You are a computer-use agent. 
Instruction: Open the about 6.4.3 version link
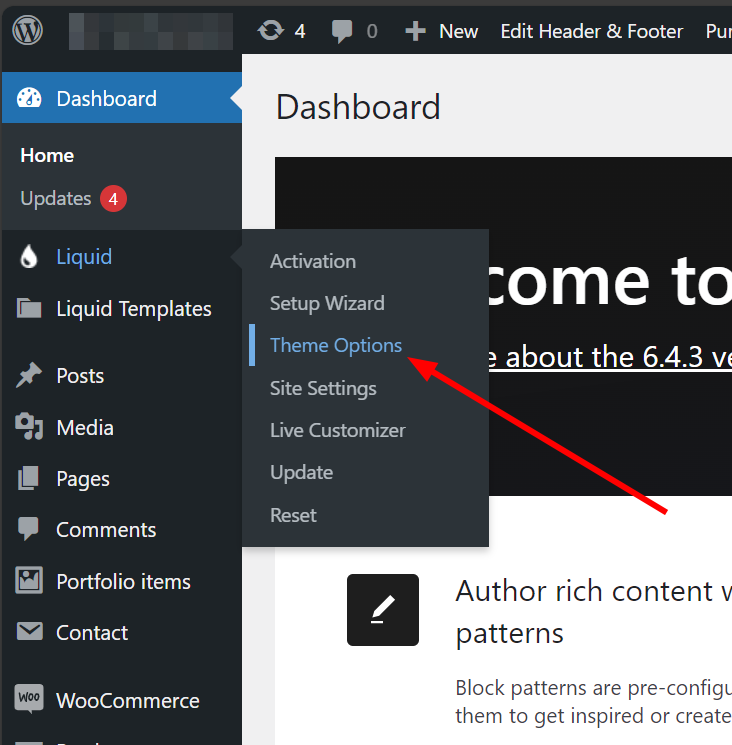point(610,357)
